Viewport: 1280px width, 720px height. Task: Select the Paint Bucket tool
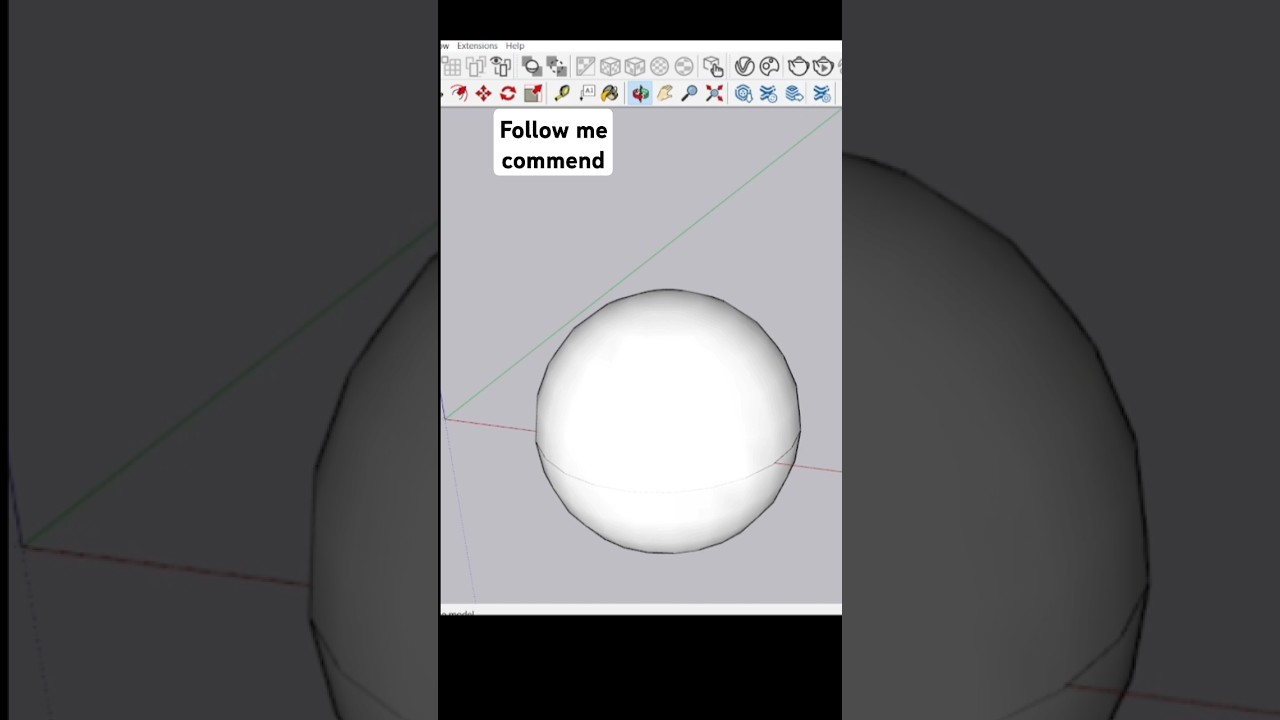click(609, 93)
